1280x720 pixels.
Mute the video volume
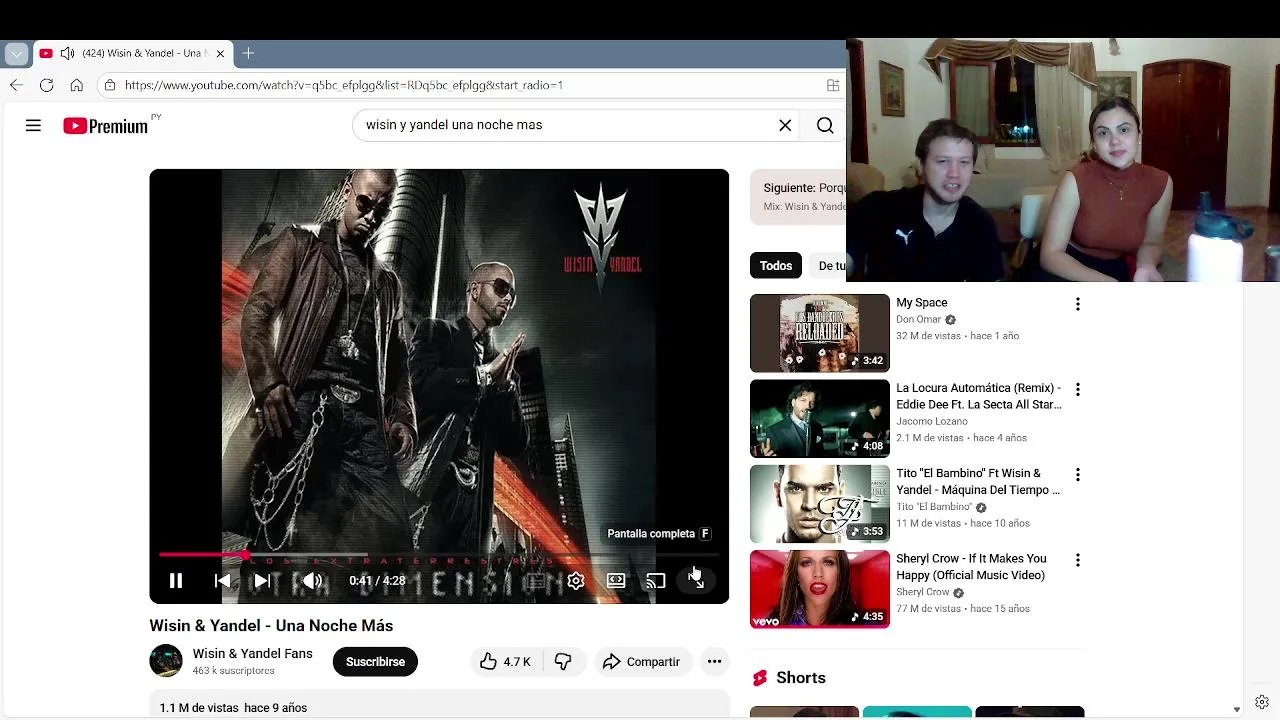[x=312, y=581]
